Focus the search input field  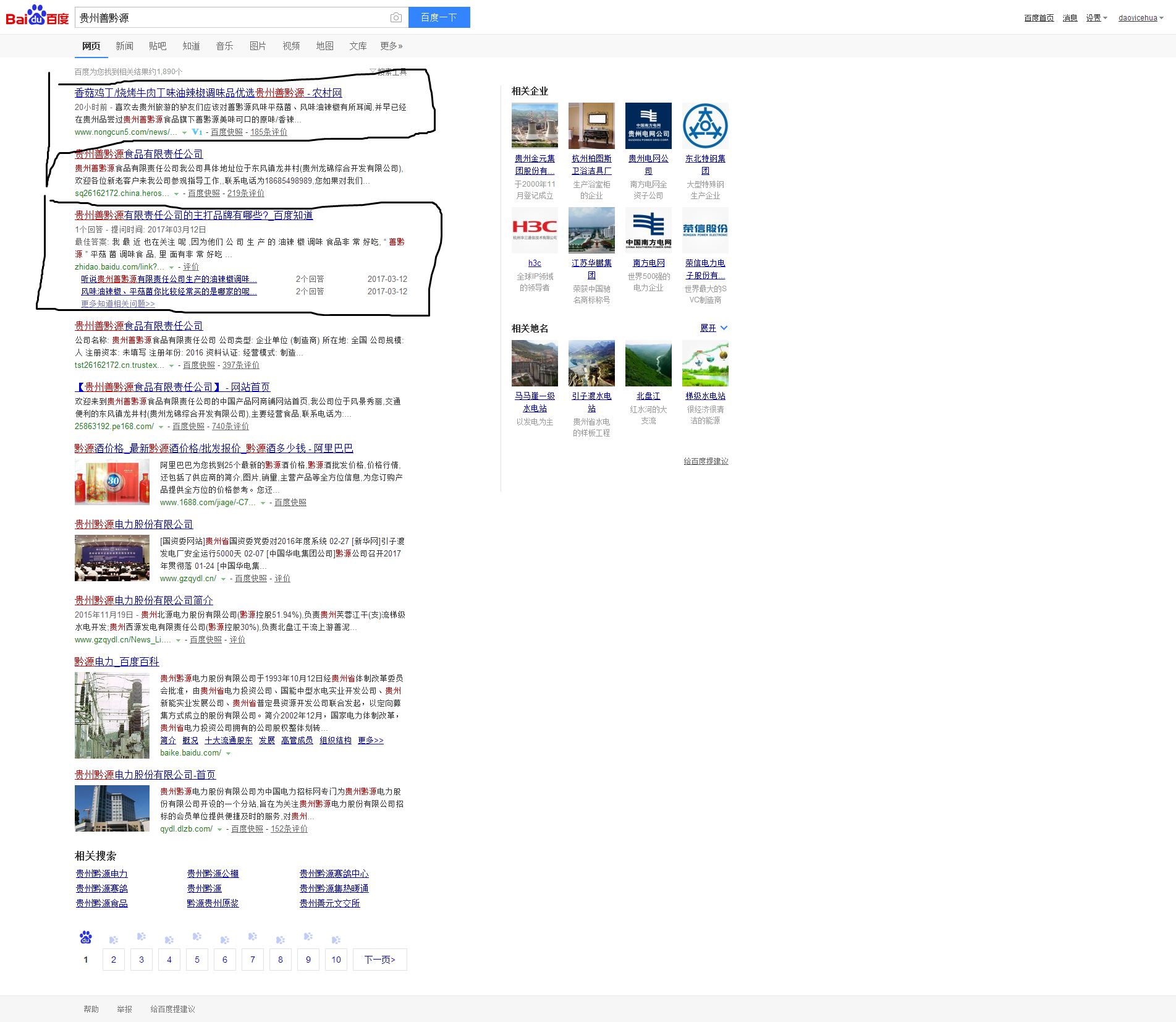[x=232, y=18]
